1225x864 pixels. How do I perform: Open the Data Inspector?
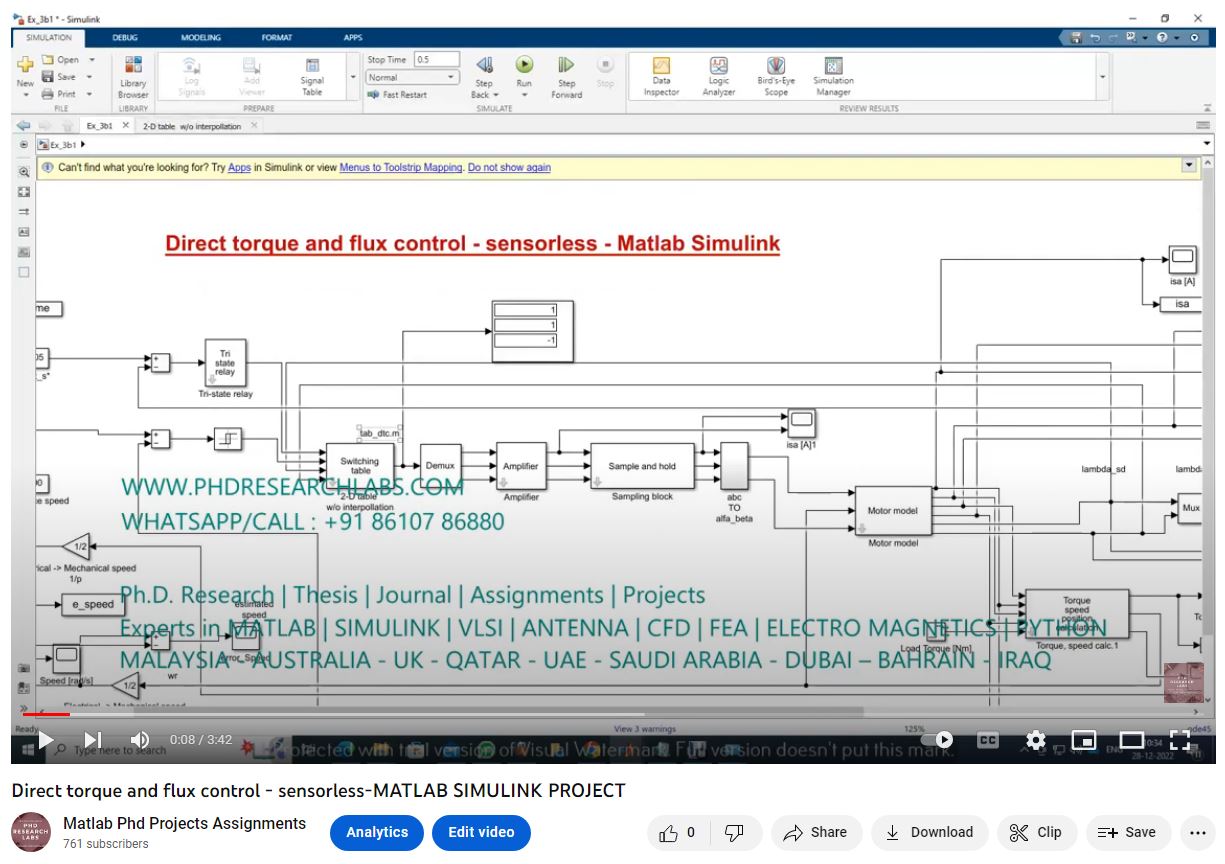pos(661,76)
